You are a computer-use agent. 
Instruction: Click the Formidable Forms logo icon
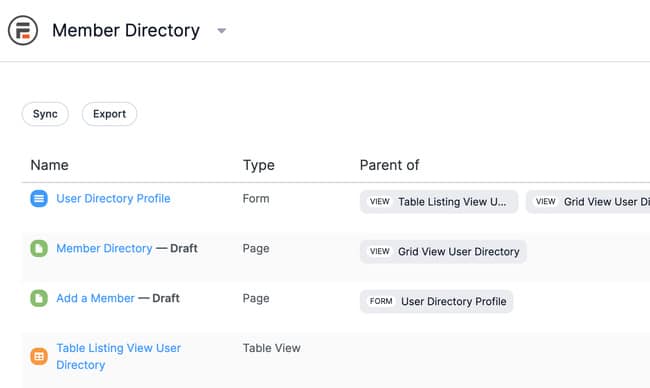pos(23,30)
